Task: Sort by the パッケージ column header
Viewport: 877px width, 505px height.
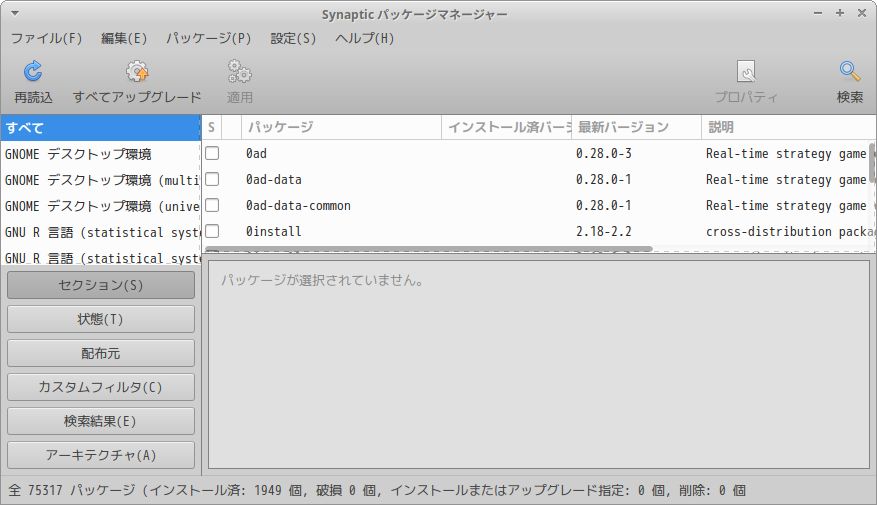Action: point(341,128)
